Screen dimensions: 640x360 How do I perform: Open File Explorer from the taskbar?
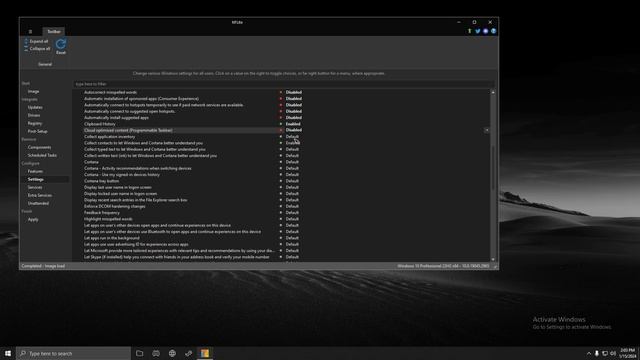coord(140,353)
